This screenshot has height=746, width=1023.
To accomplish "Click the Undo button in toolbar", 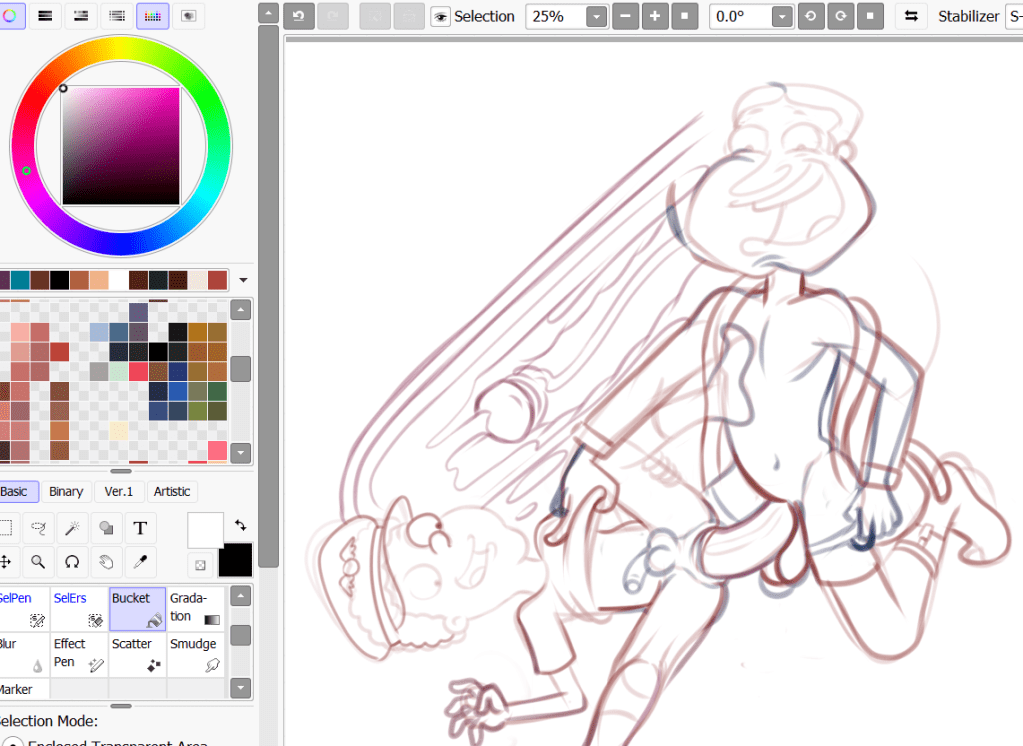I will [x=300, y=16].
